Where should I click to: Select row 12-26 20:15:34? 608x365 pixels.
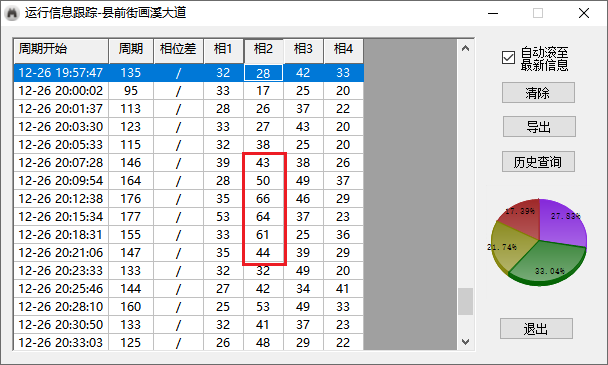click(x=188, y=216)
